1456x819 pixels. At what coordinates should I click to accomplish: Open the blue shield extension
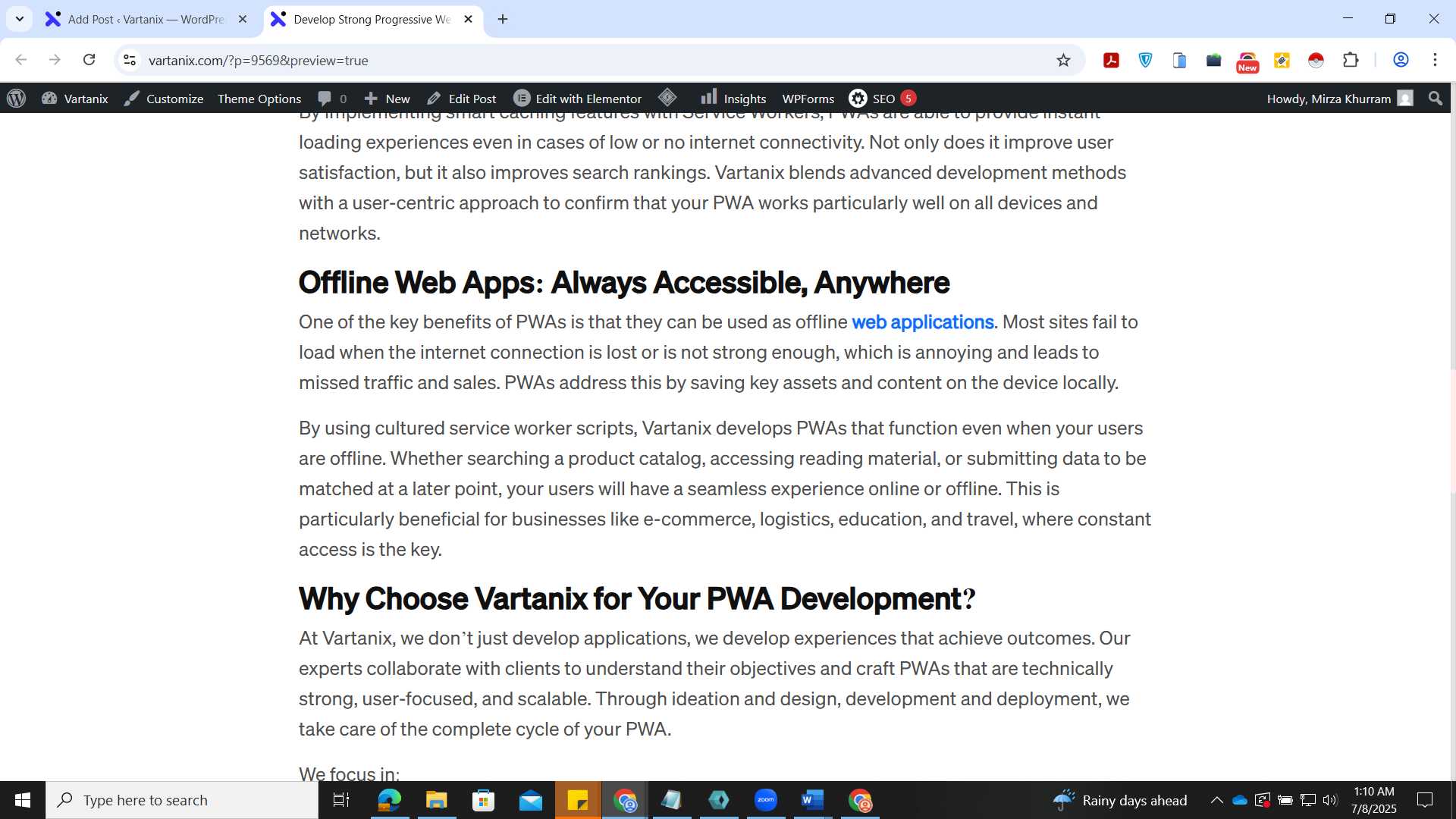pyautogui.click(x=1145, y=60)
